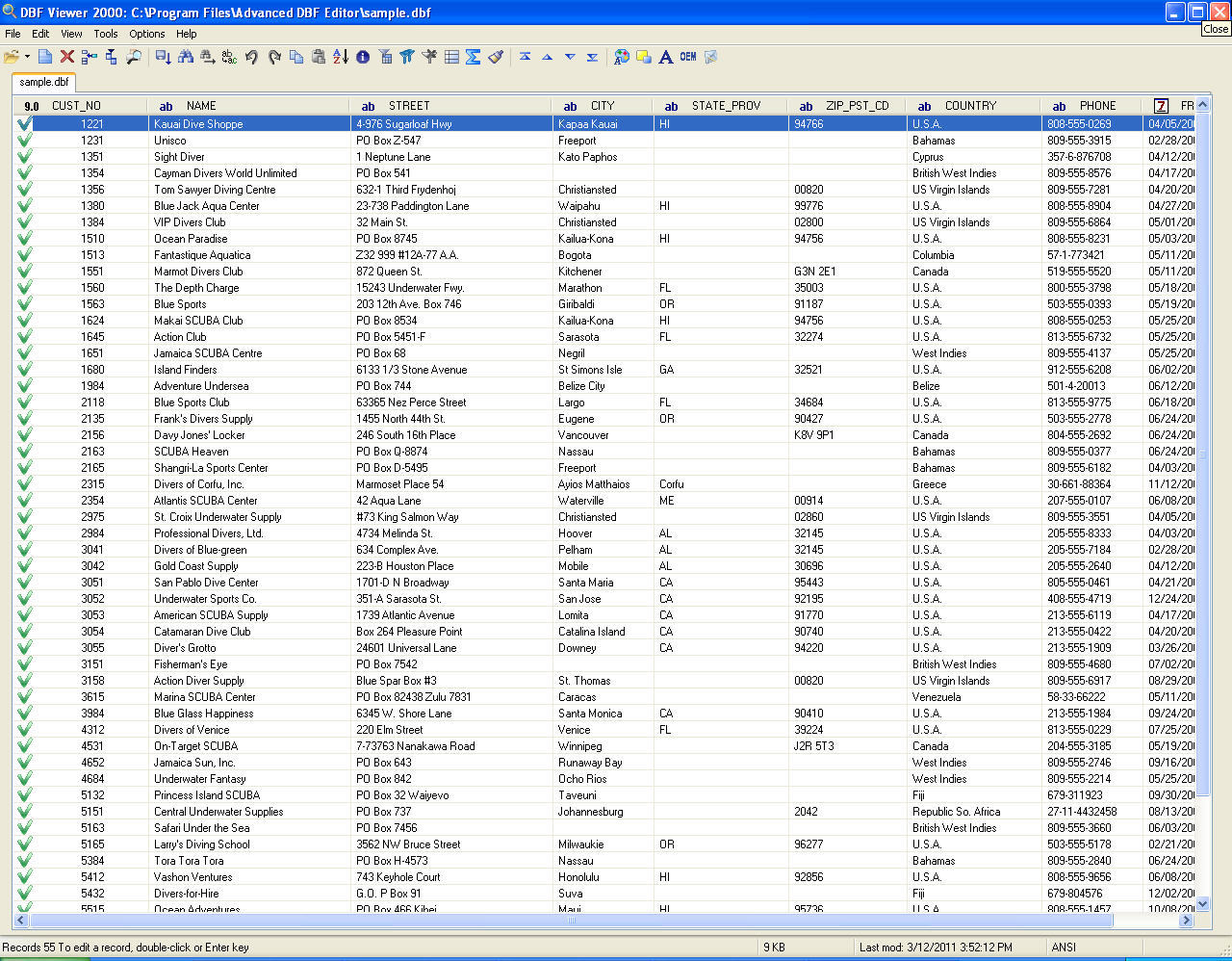Open the Tools menu

(106, 34)
